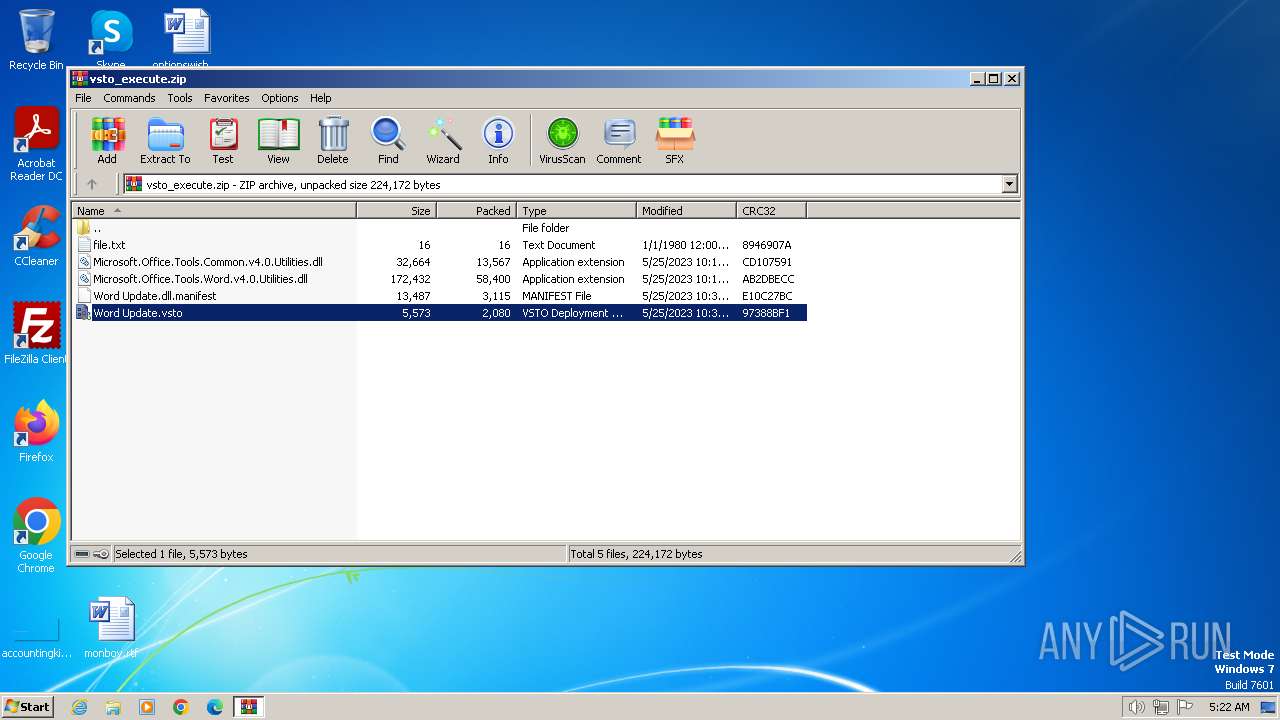
Task: Open Skype desktop shortcut
Action: click(111, 37)
